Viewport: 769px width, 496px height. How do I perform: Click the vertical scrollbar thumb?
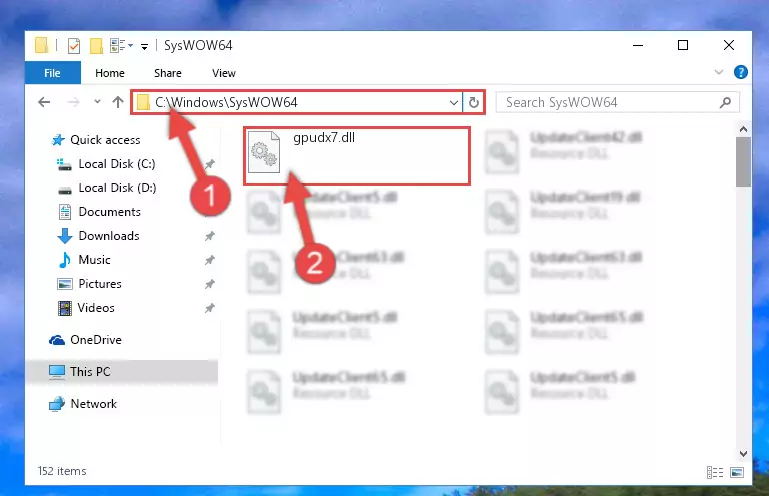[743, 162]
